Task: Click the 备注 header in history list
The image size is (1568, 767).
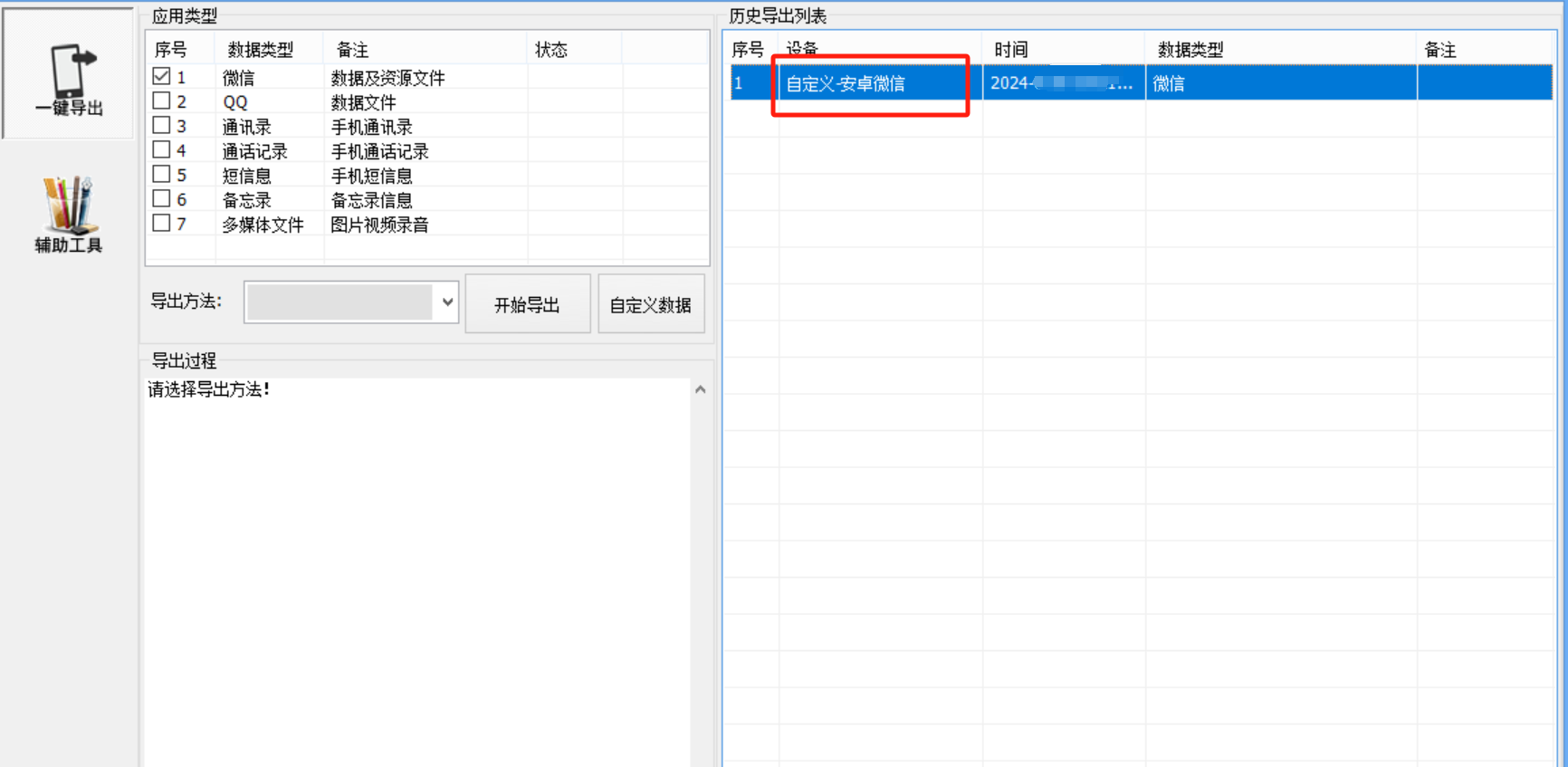Action: point(1439,50)
